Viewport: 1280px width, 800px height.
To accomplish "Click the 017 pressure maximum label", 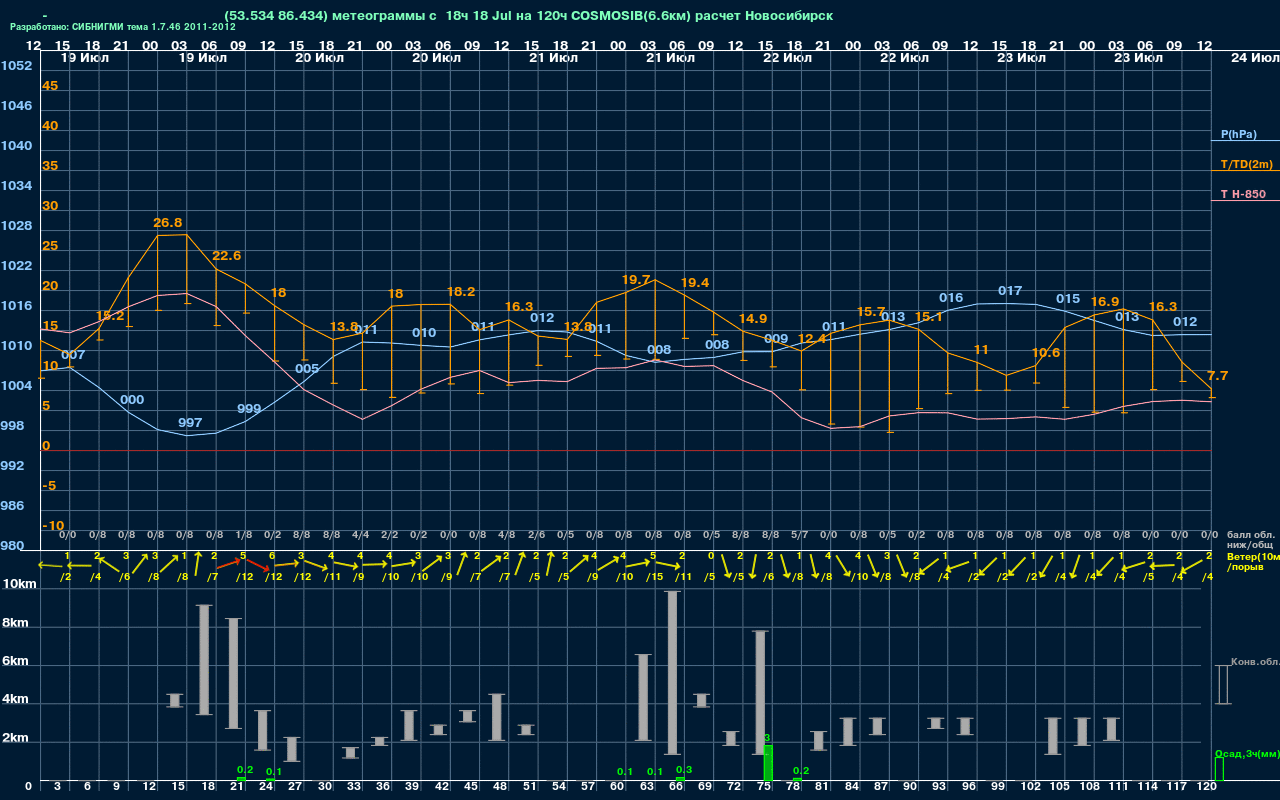I will click(x=1010, y=291).
